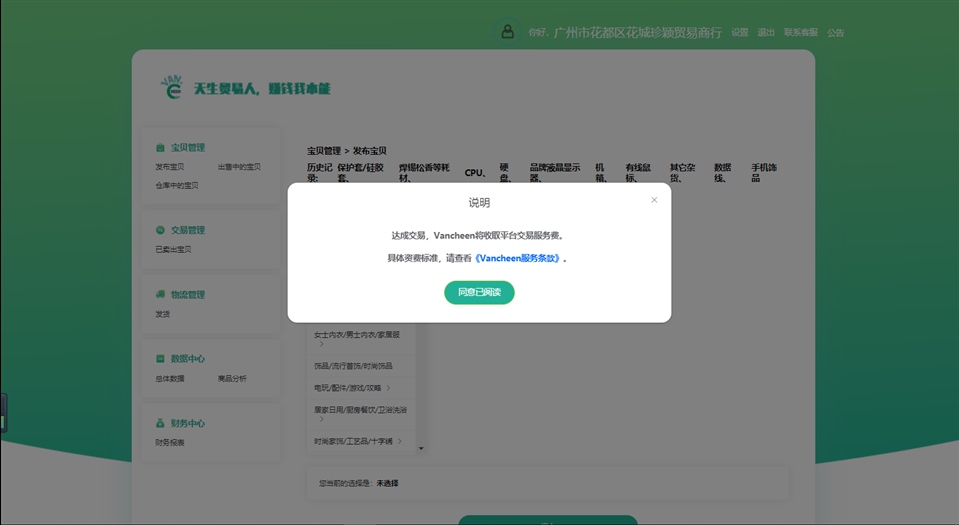Select the 有线鼠标 history entry
Image resolution: width=959 pixels, height=525 pixels.
[638, 173]
